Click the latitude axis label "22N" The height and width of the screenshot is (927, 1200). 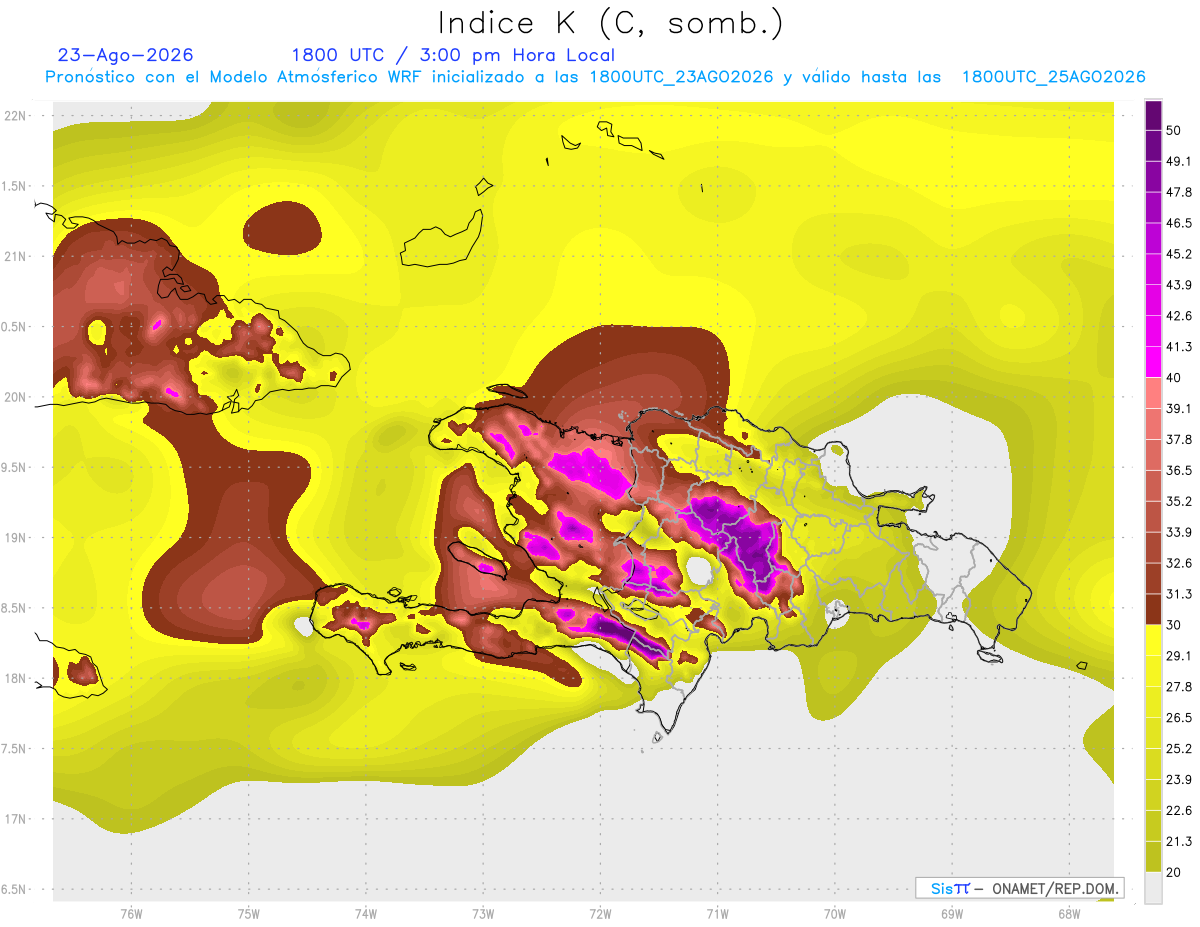[x=16, y=116]
